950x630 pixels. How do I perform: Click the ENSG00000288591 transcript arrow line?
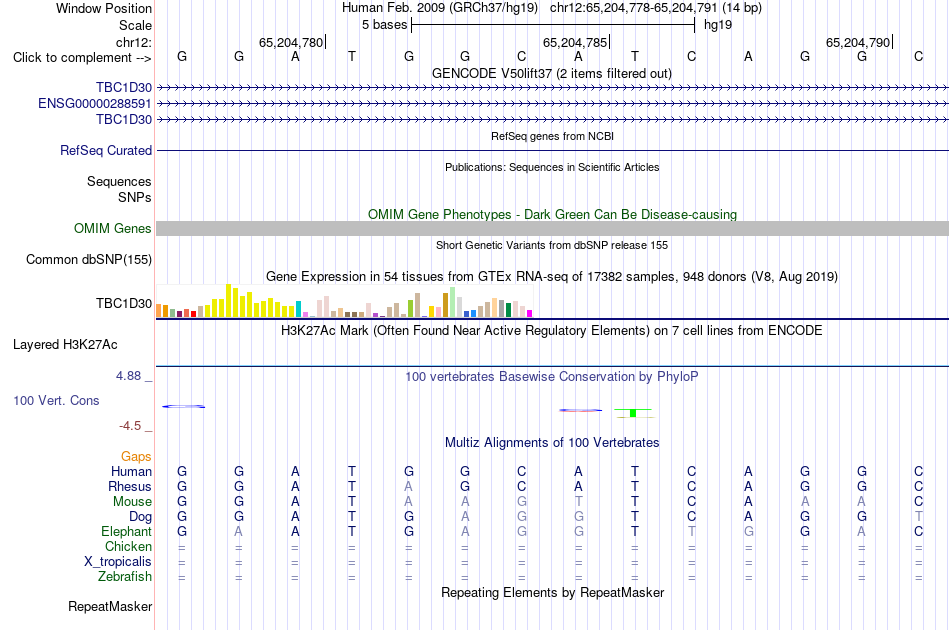click(x=552, y=104)
